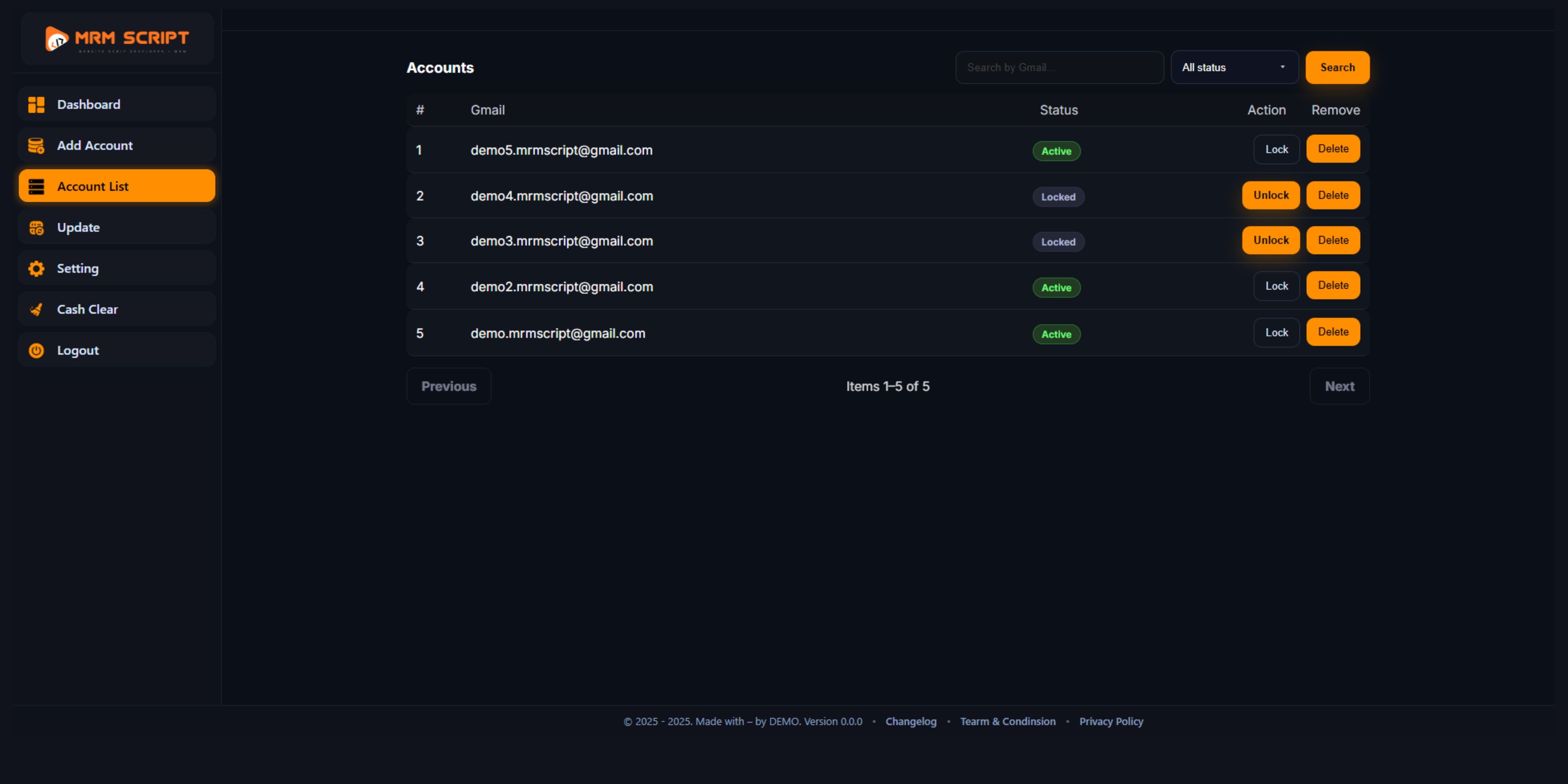This screenshot has height=784, width=1568.
Task: Click the Update calendar icon
Action: [x=36, y=228]
